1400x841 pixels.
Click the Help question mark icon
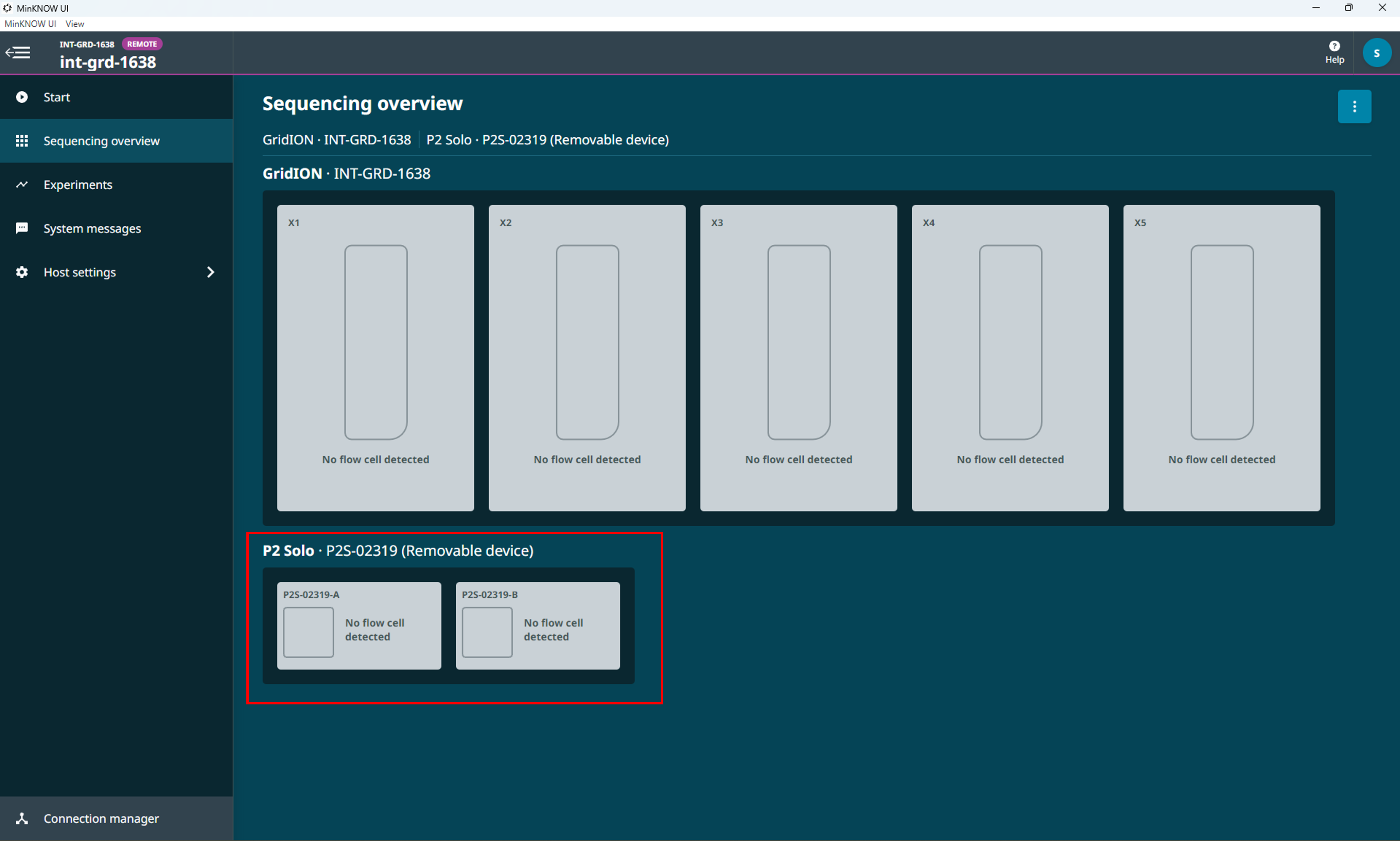[1335, 46]
